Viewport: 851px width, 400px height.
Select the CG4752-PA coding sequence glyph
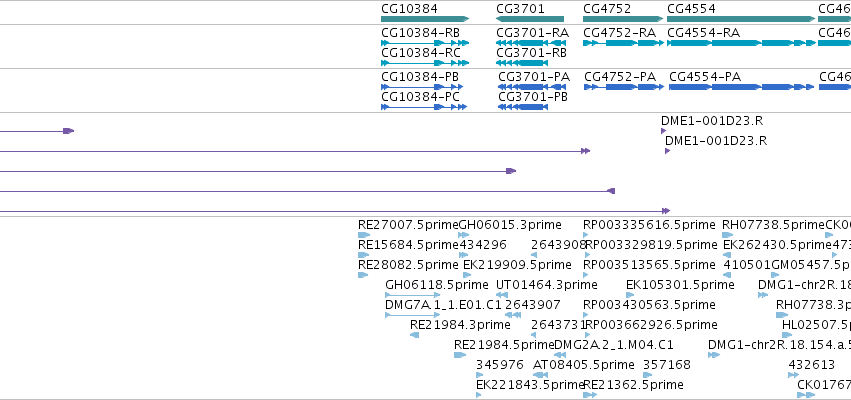(x=620, y=87)
